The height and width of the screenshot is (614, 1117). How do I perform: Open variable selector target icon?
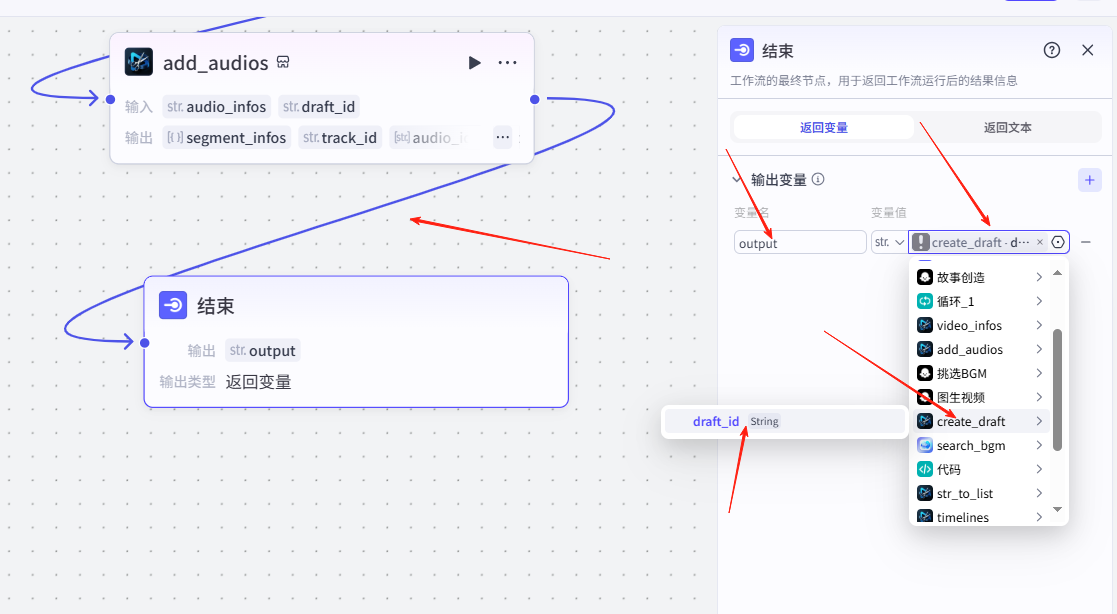1058,242
